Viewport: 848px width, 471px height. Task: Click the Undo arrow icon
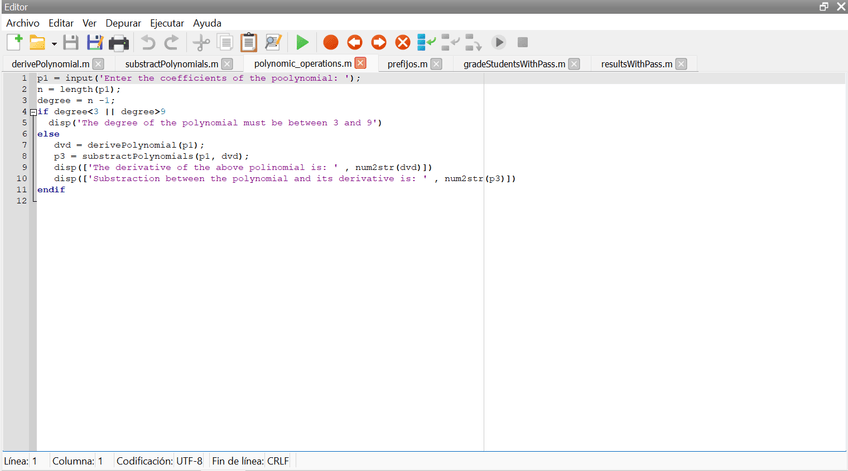(x=148, y=42)
